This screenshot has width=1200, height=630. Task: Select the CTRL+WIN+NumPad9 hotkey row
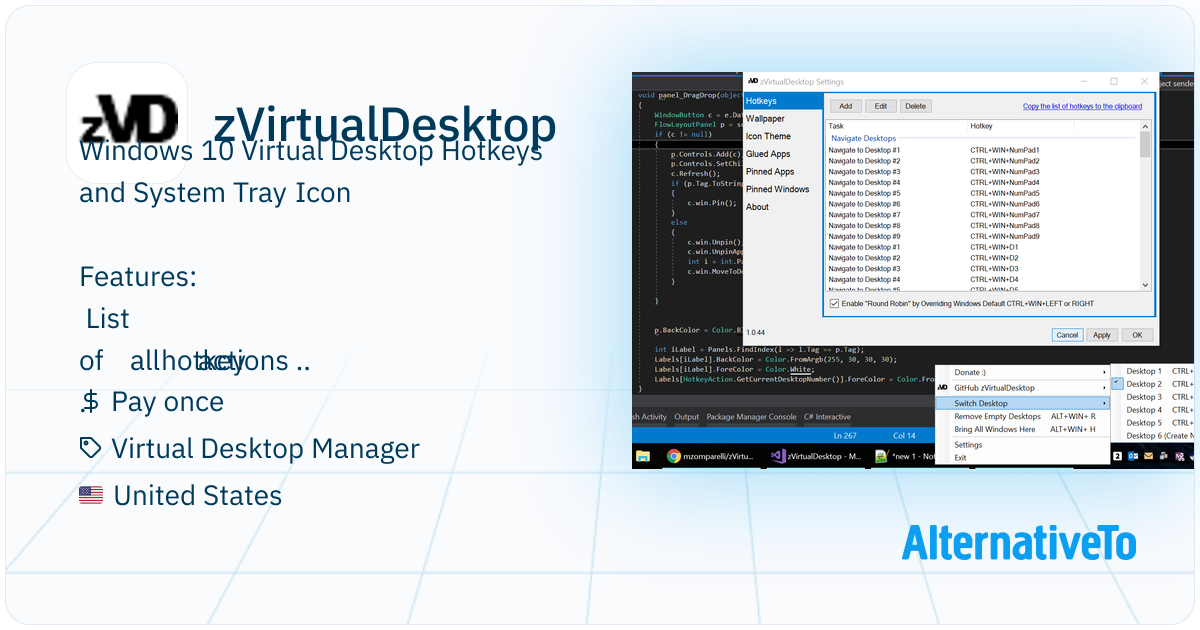(x=983, y=236)
